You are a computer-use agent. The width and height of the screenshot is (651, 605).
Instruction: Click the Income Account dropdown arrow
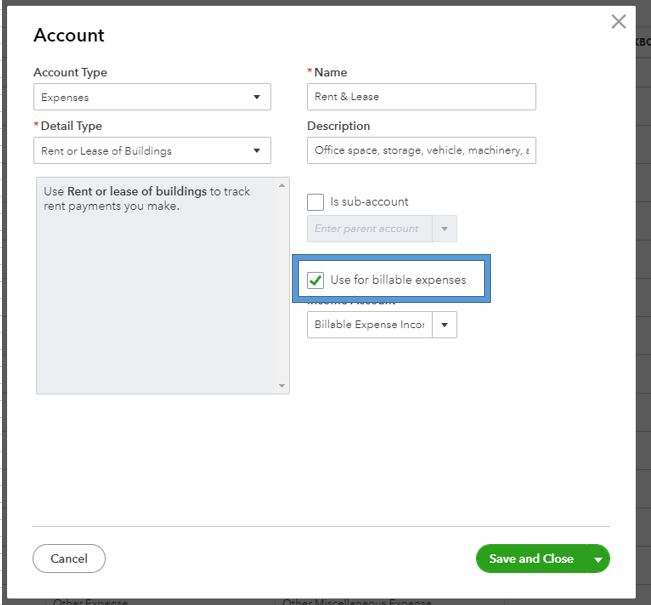[445, 325]
